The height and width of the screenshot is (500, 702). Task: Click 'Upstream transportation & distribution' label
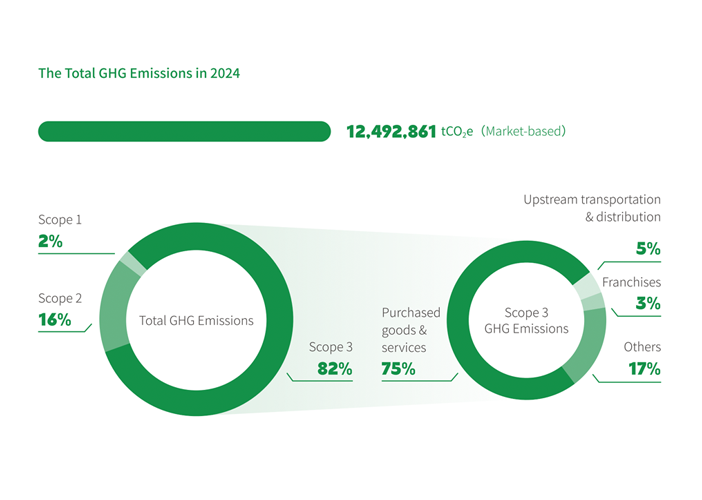592,208
